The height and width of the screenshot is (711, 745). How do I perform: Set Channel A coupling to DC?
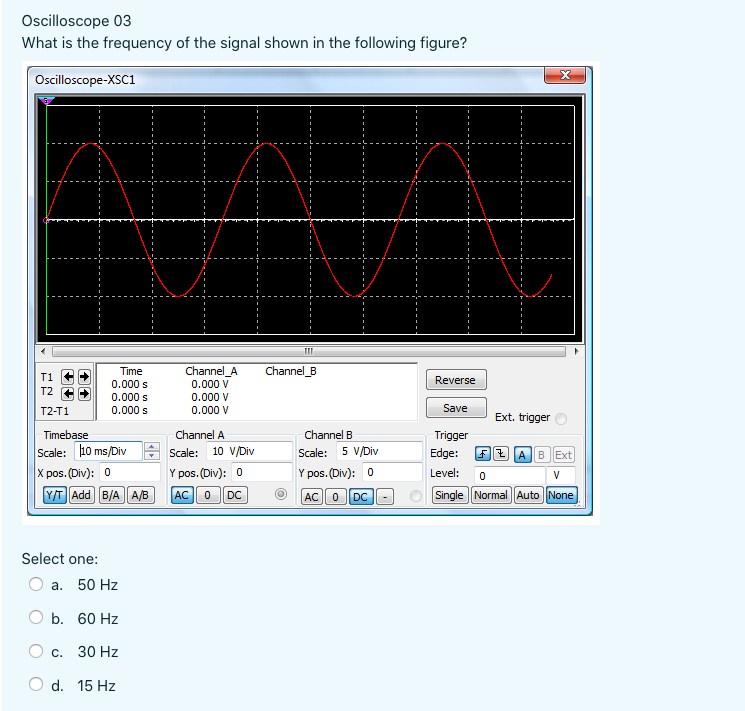pos(235,495)
